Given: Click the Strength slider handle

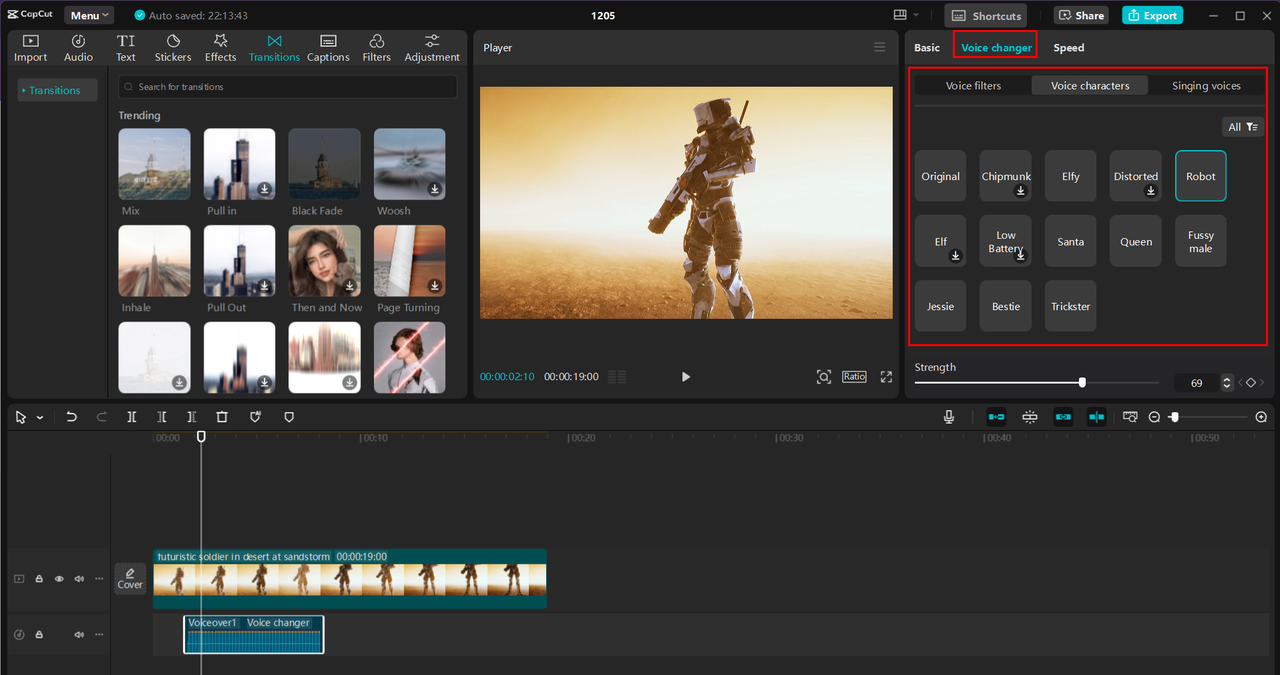Looking at the screenshot, I should 1082,383.
